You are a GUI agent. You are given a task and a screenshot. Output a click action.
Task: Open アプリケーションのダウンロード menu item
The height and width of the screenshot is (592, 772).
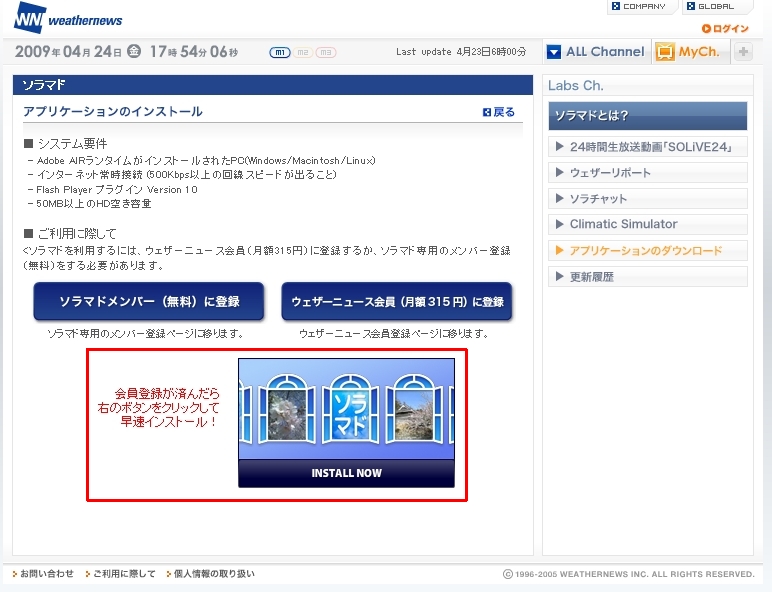[647, 251]
